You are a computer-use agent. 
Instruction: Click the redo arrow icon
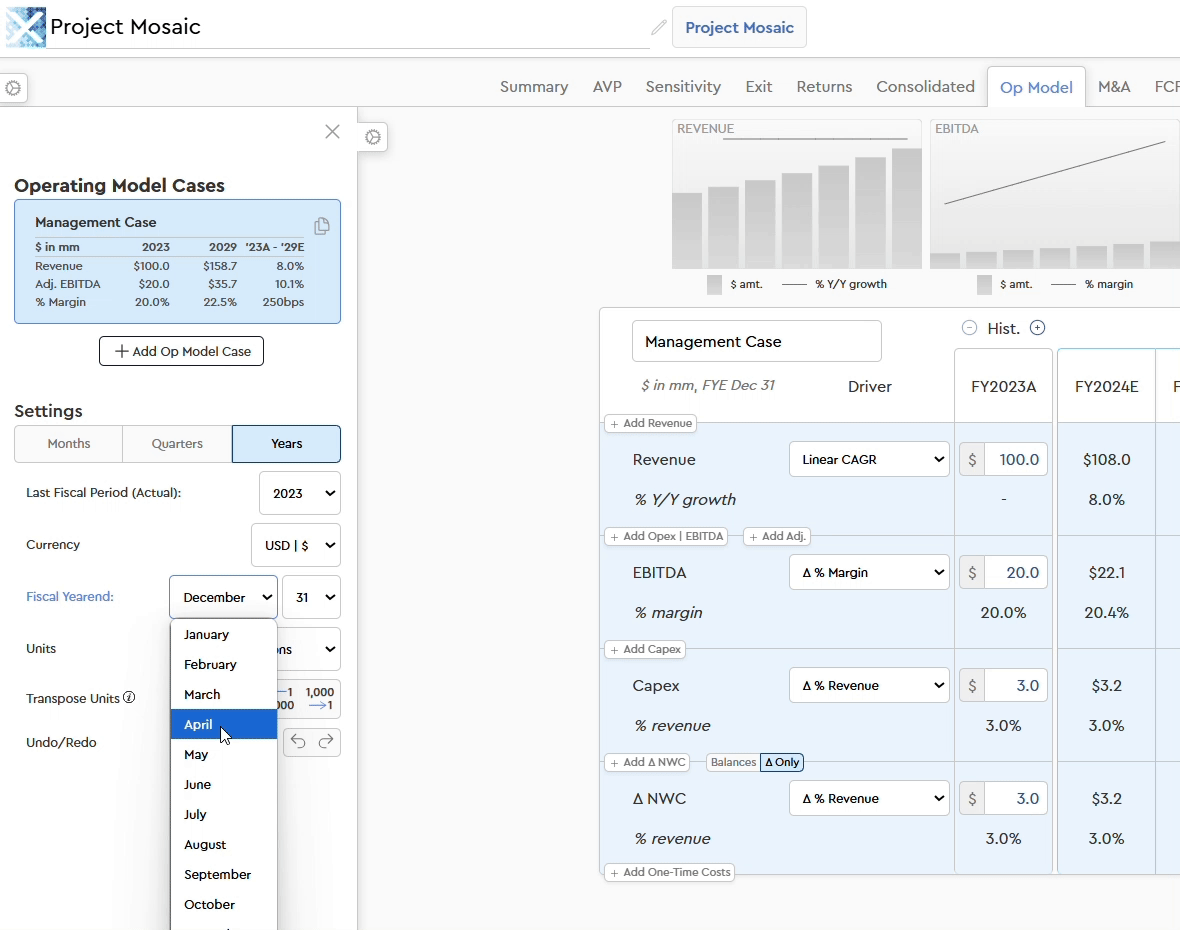[x=326, y=742]
